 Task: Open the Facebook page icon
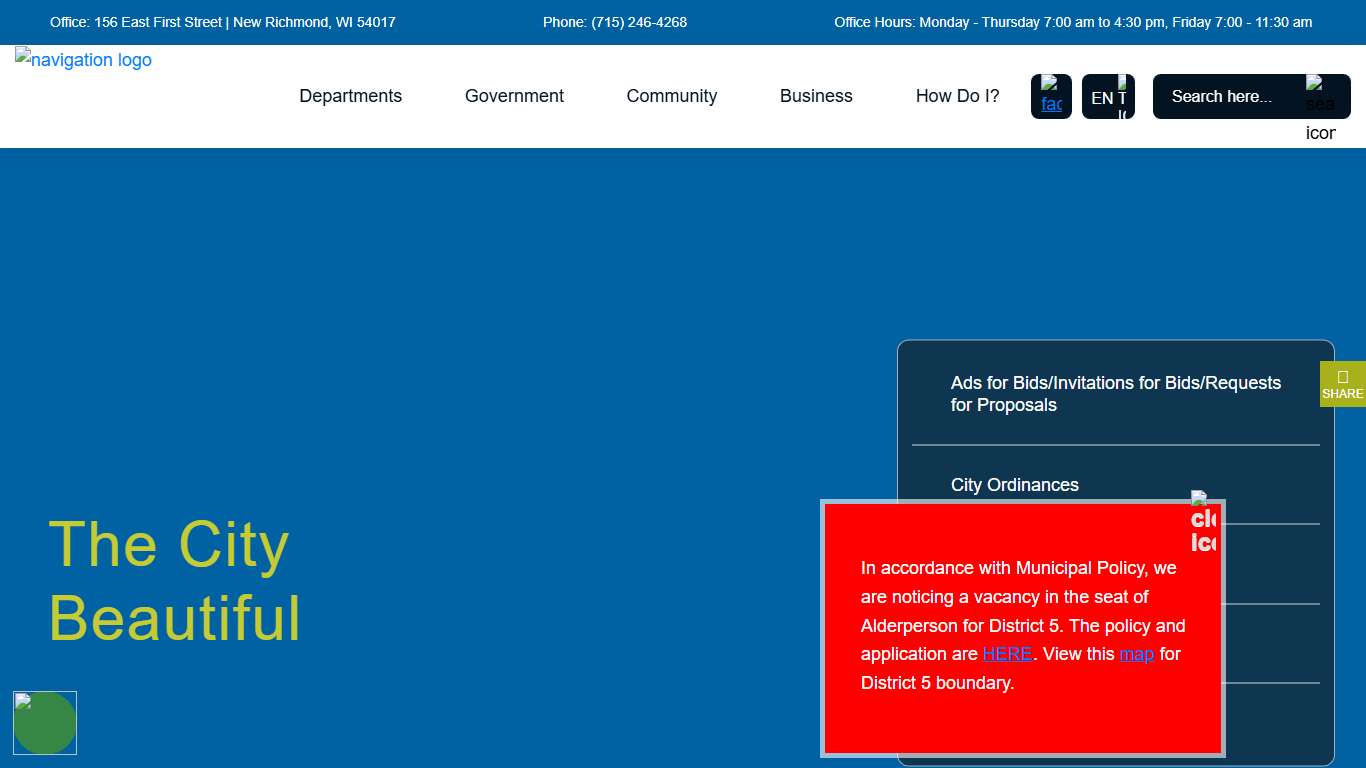pyautogui.click(x=1051, y=96)
